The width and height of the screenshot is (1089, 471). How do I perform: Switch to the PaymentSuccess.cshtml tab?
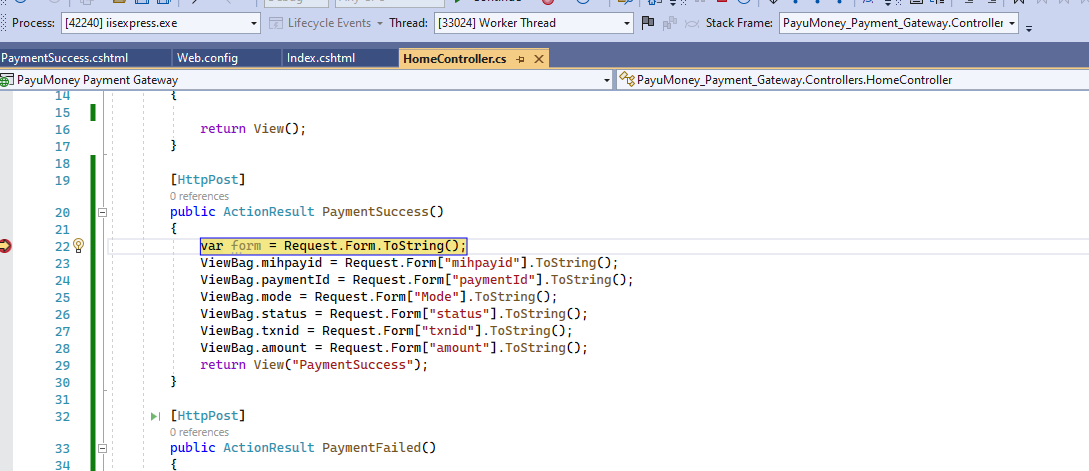(x=64, y=58)
